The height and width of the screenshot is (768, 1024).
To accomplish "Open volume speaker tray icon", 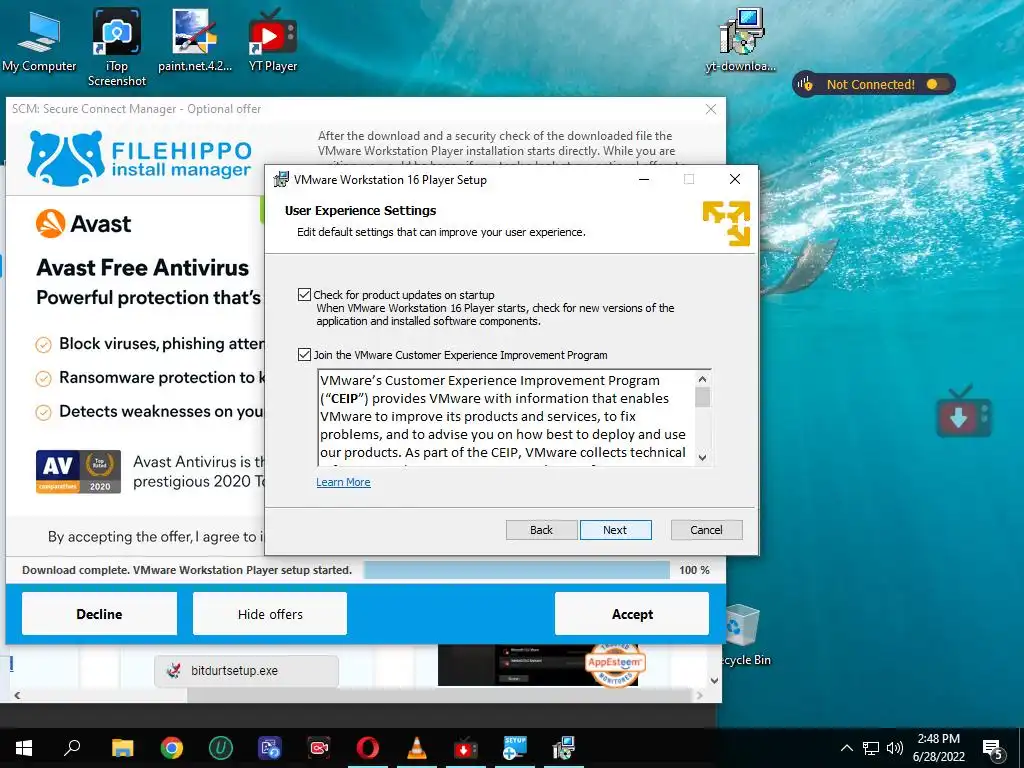I will (x=895, y=748).
